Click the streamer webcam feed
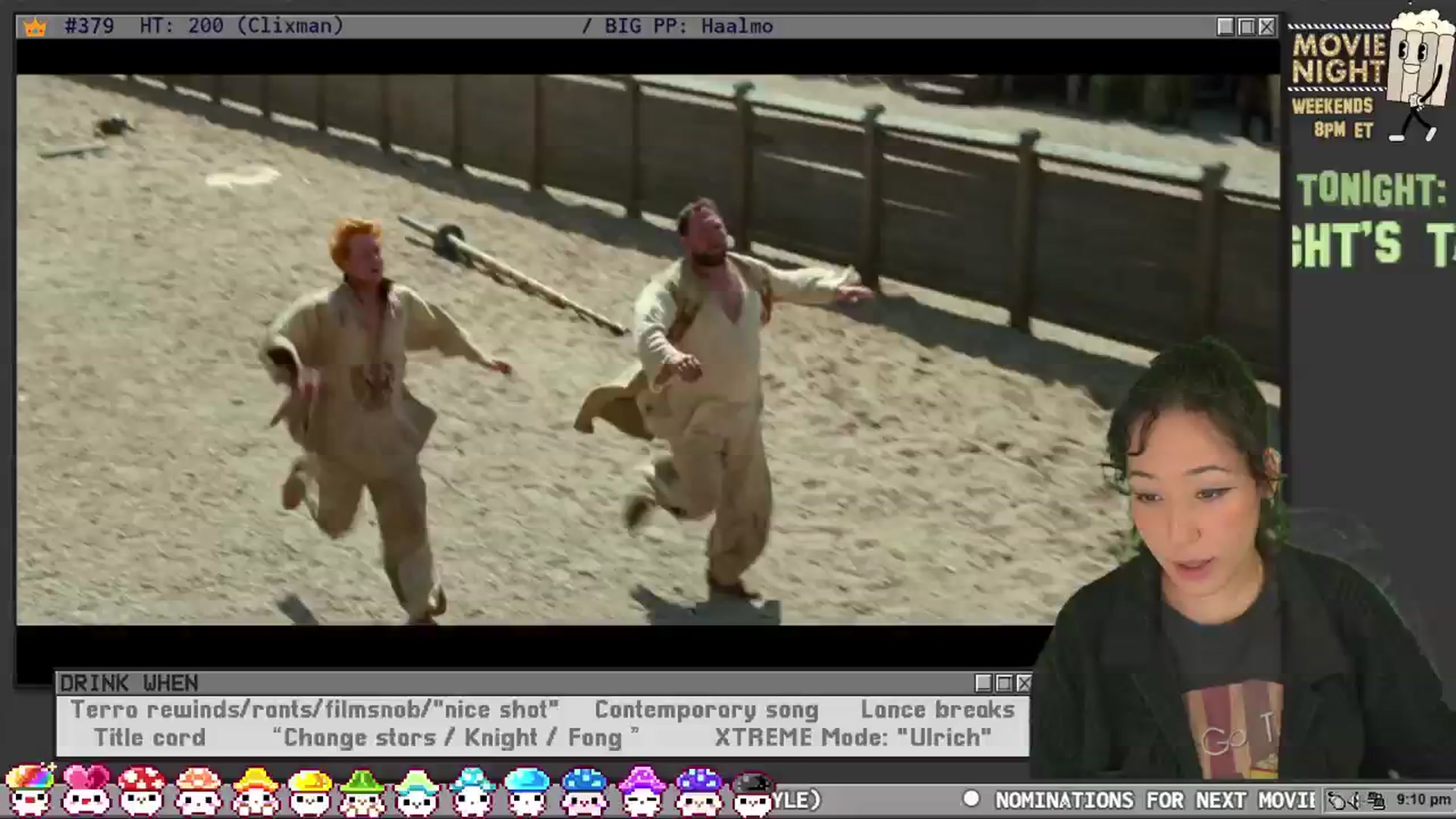 (1244, 561)
